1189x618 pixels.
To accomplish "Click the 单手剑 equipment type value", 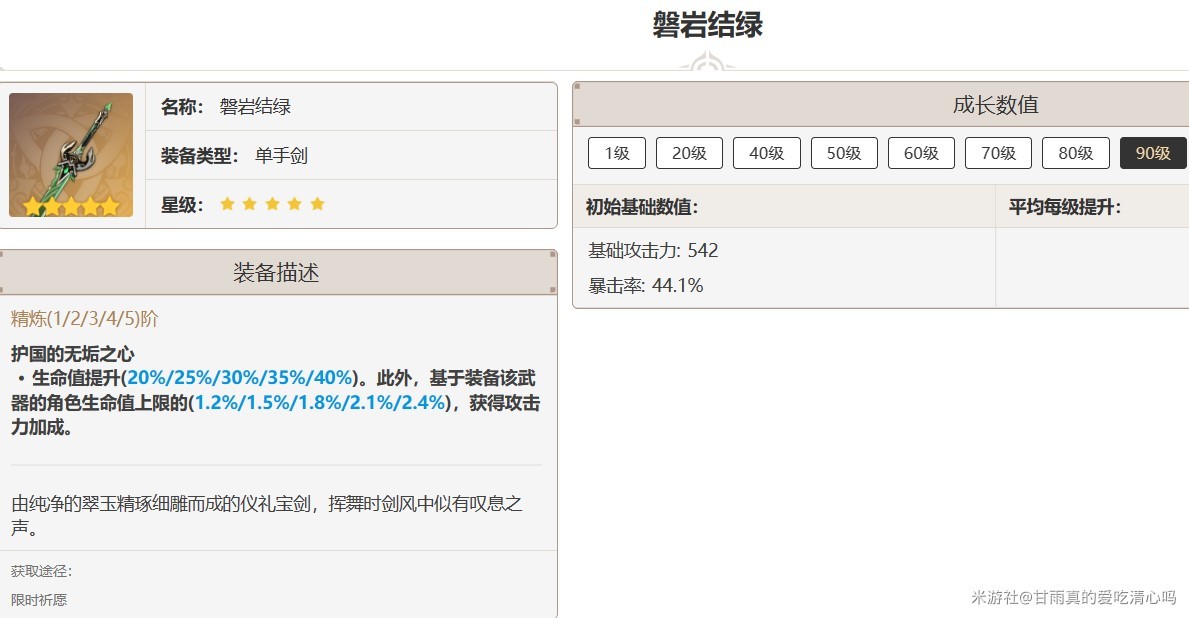I will coord(281,156).
